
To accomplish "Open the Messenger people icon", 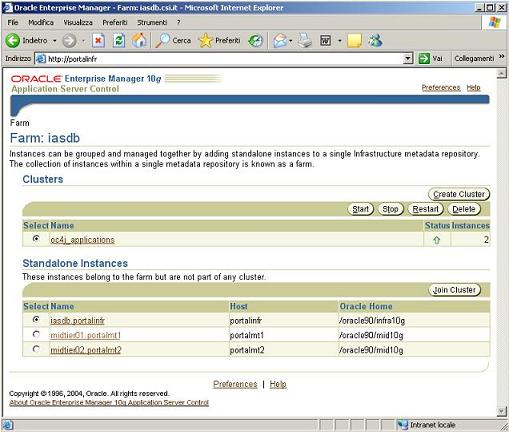I will click(x=375, y=40).
